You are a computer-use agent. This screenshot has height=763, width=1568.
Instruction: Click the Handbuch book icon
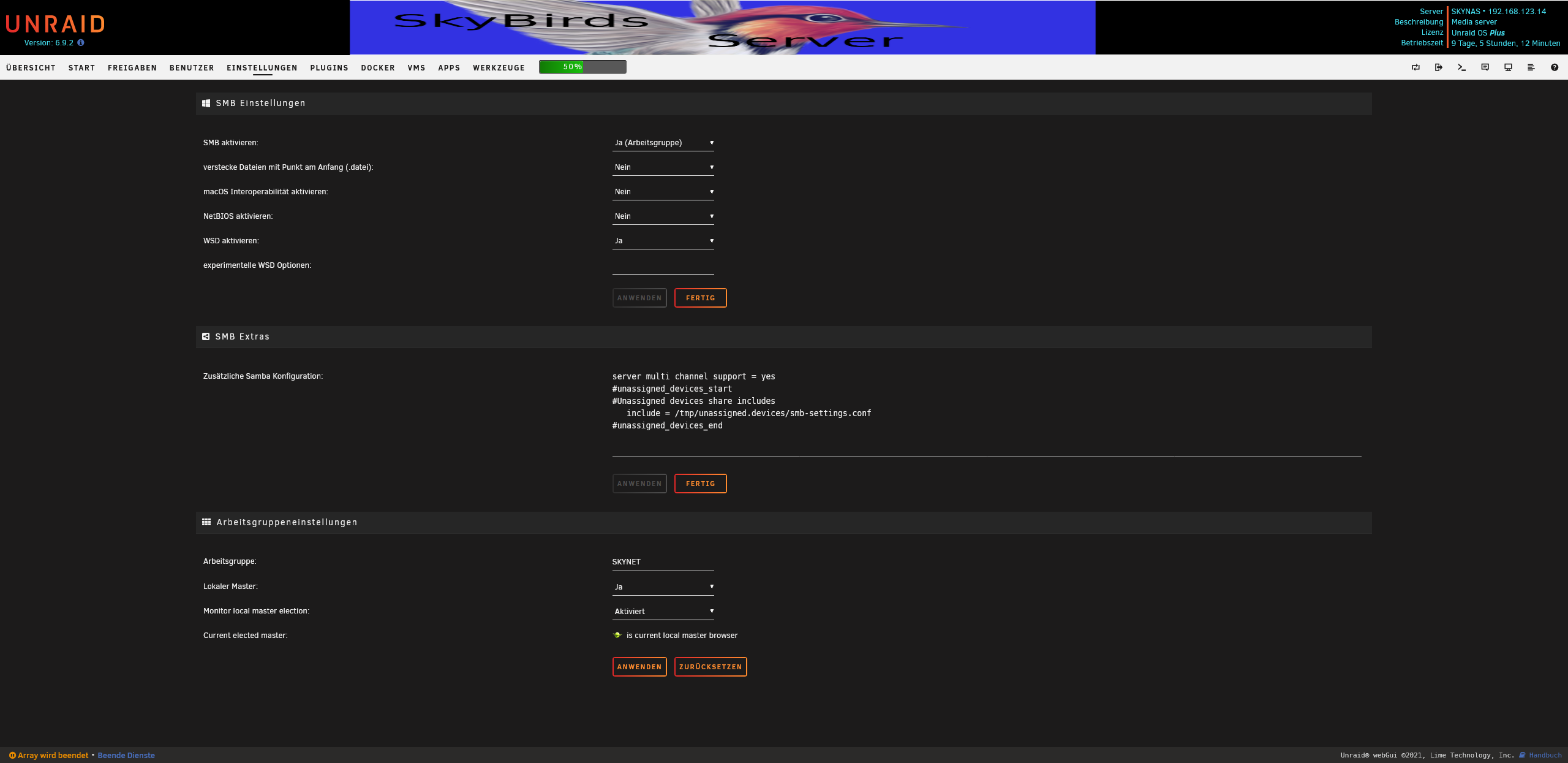coord(1522,755)
